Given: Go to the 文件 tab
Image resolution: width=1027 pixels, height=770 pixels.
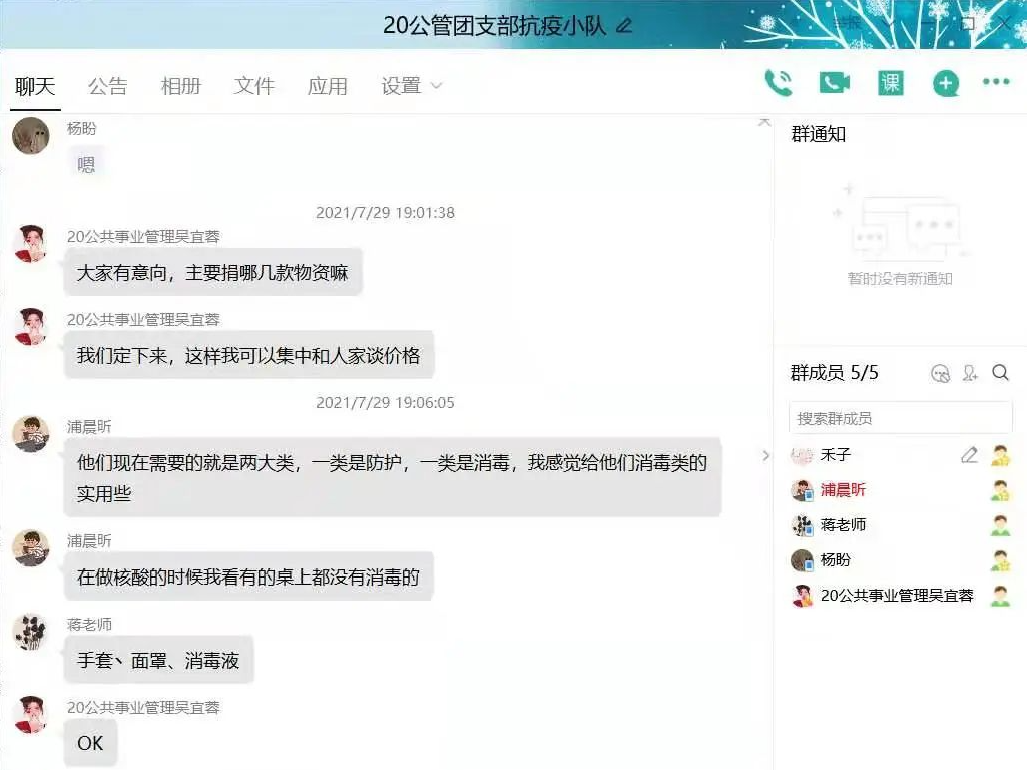Looking at the screenshot, I should click(x=254, y=86).
